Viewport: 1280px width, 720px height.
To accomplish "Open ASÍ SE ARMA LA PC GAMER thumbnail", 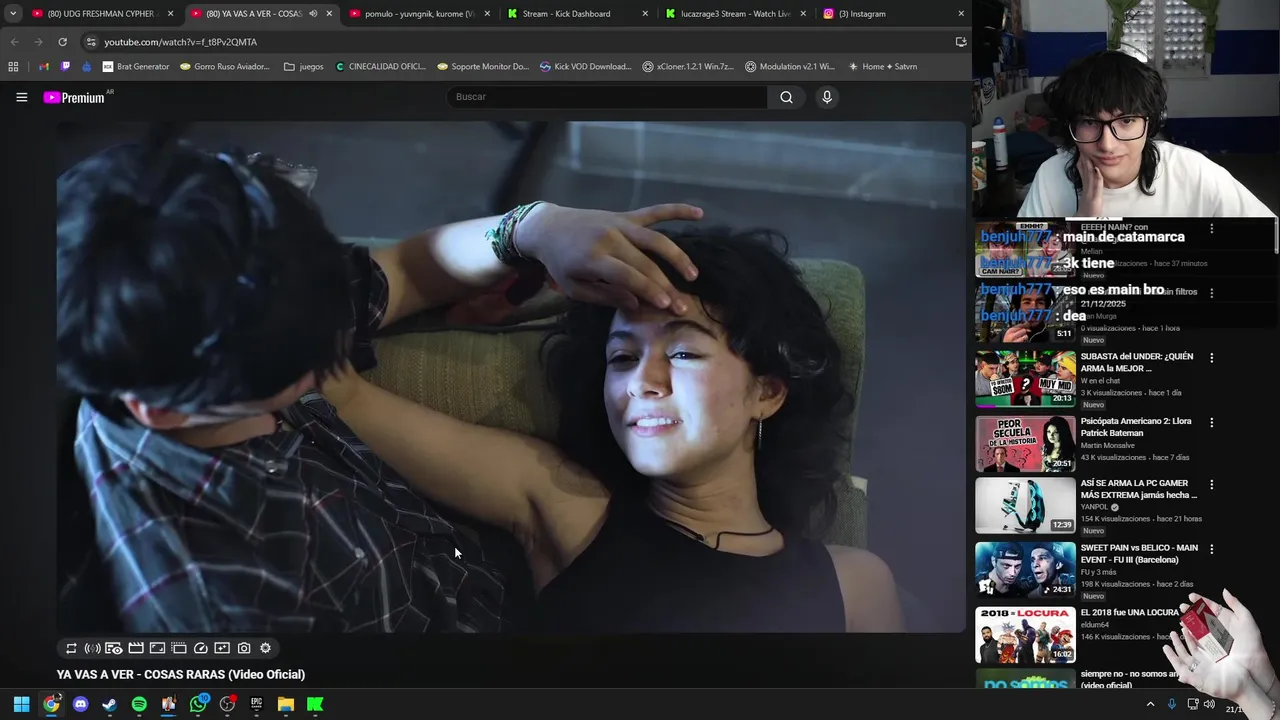I will [1025, 505].
